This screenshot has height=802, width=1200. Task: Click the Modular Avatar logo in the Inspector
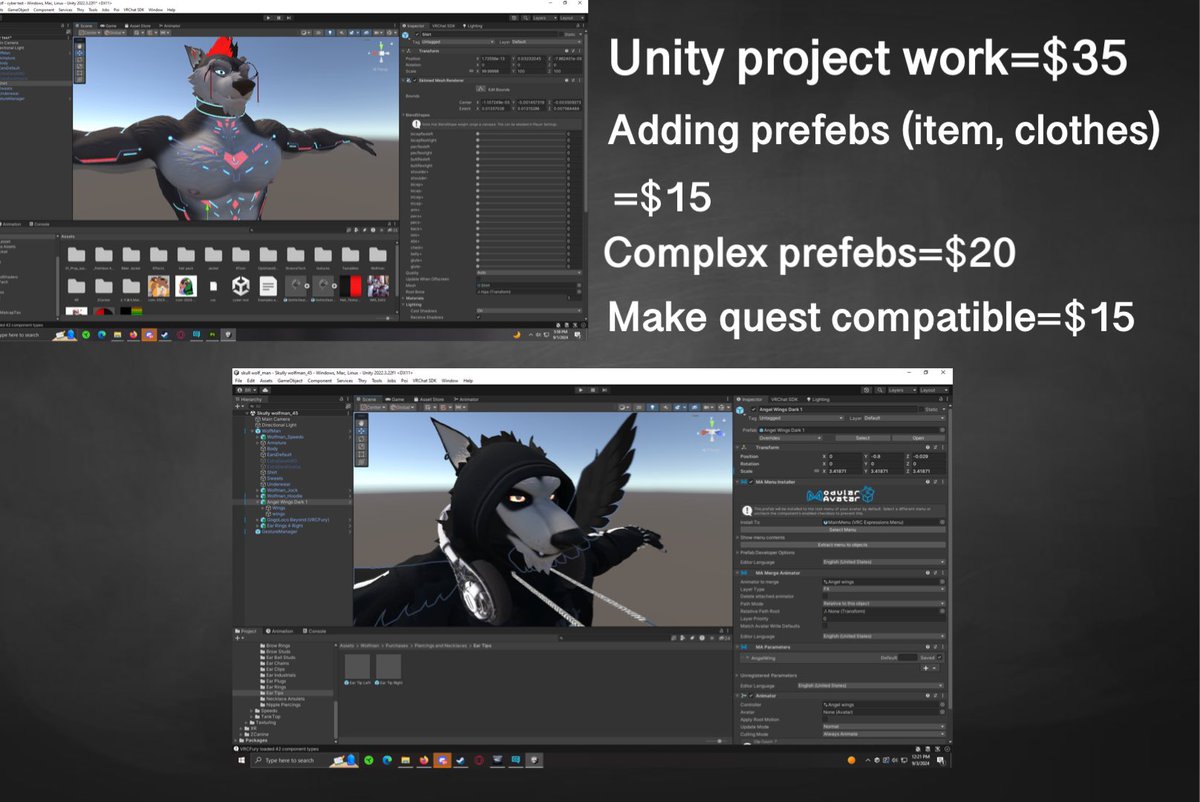pyautogui.click(x=842, y=494)
